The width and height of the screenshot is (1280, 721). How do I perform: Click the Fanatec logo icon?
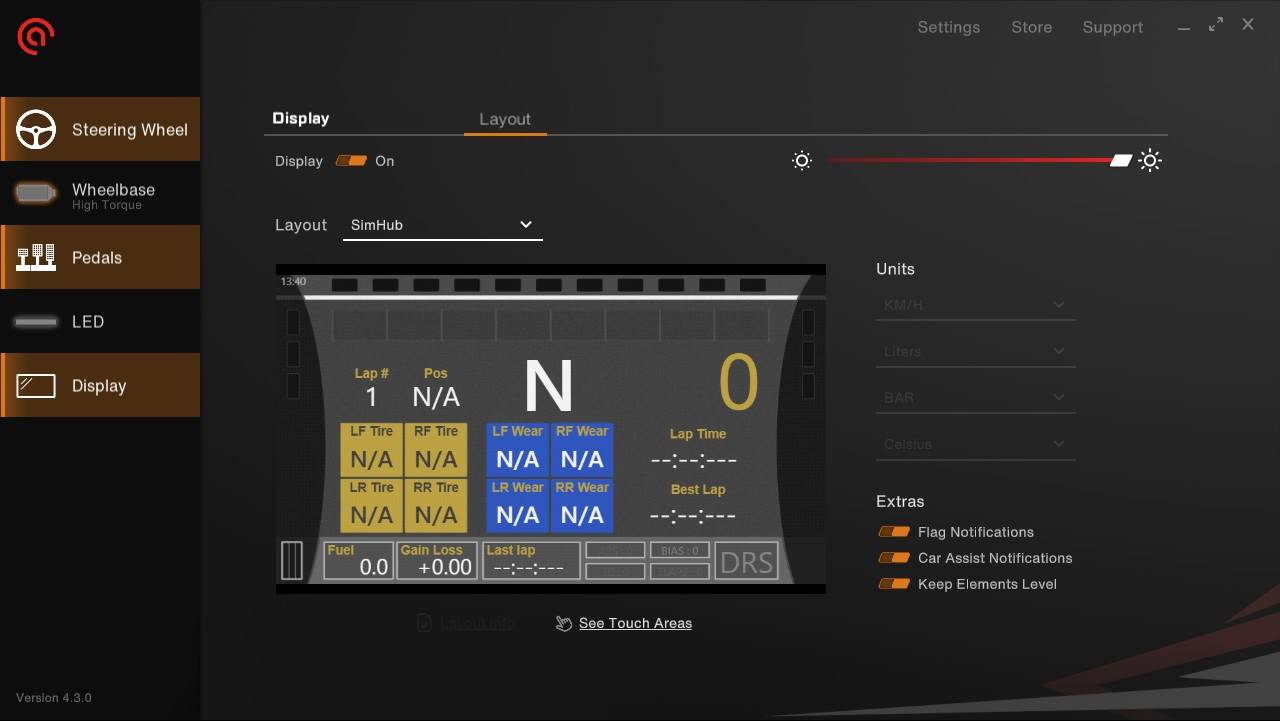(x=36, y=37)
